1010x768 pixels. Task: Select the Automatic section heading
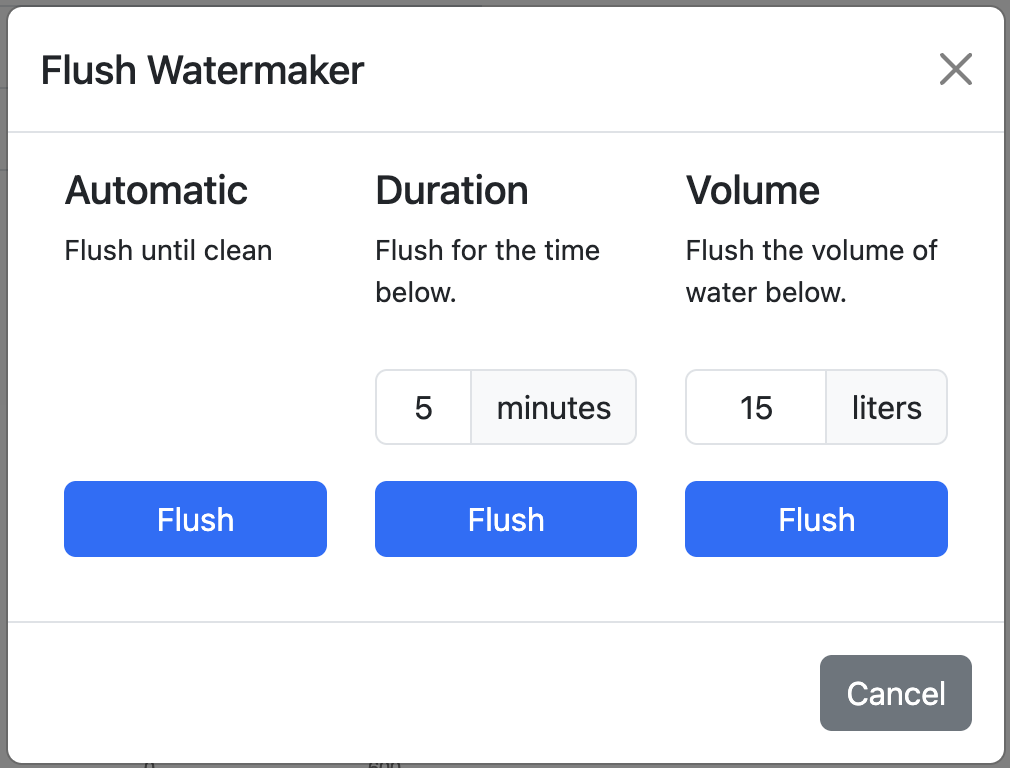coord(156,190)
